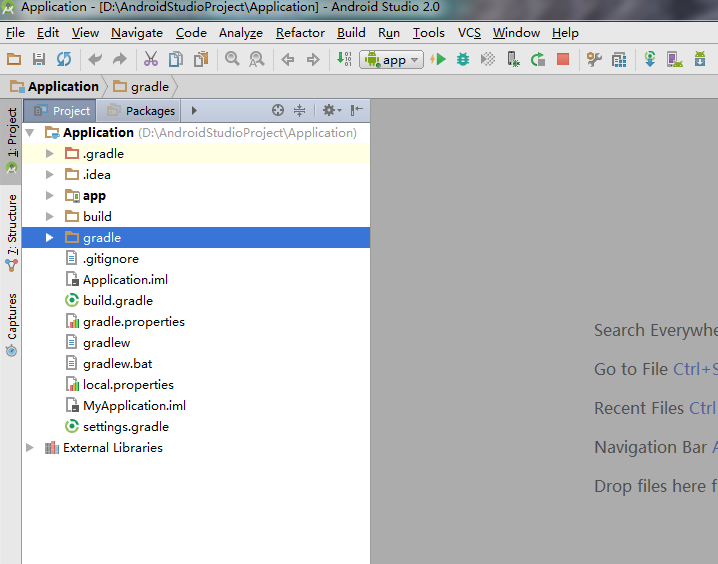Open the app run configuration dropdown
718x564 pixels.
coord(392,60)
